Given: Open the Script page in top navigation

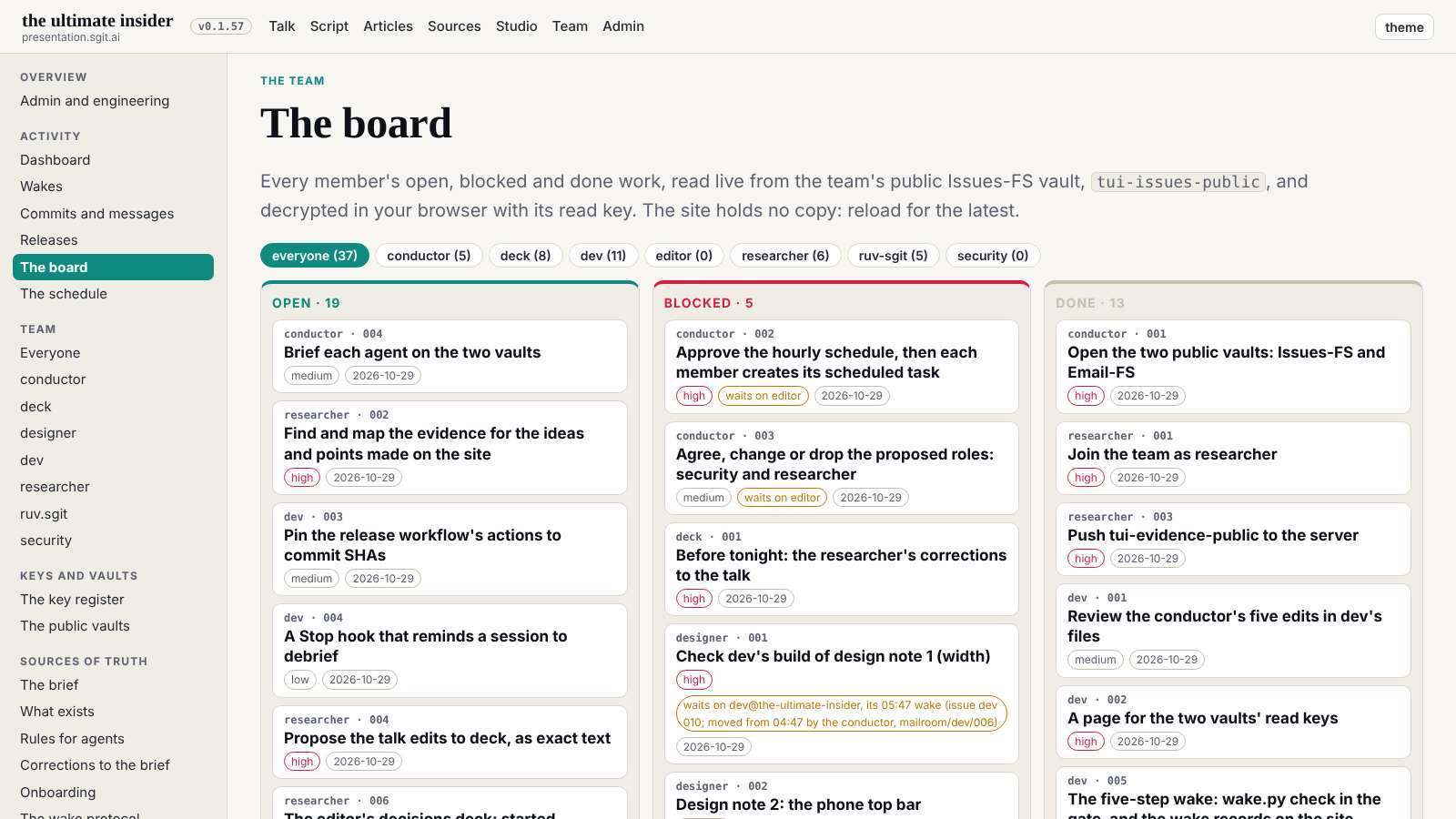Looking at the screenshot, I should pos(329,26).
